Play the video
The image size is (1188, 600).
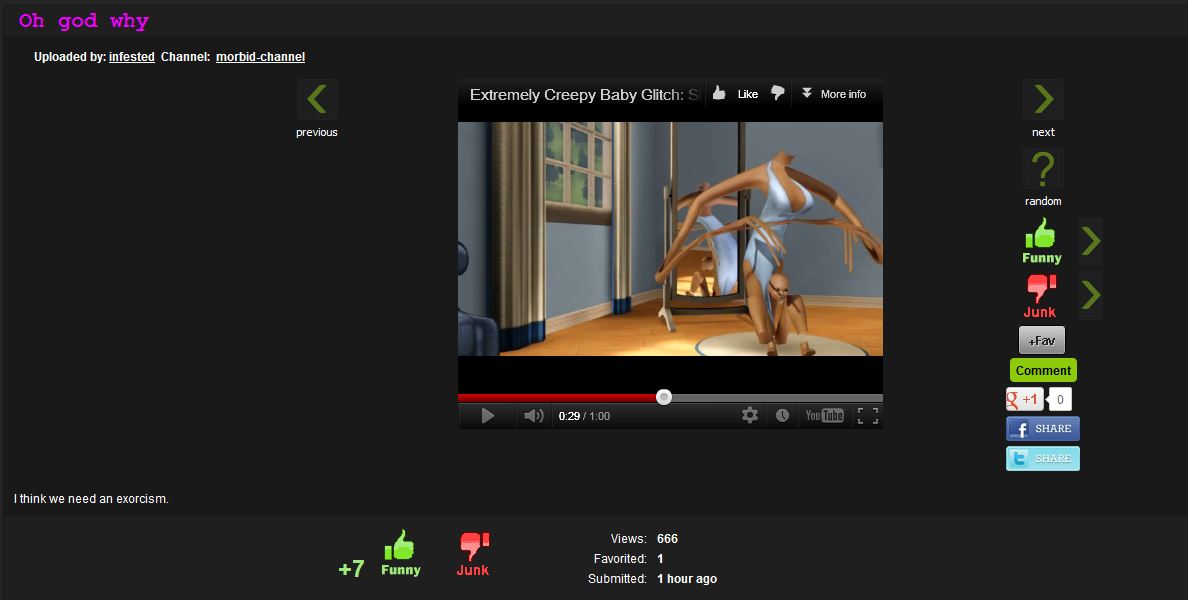pyautogui.click(x=487, y=415)
